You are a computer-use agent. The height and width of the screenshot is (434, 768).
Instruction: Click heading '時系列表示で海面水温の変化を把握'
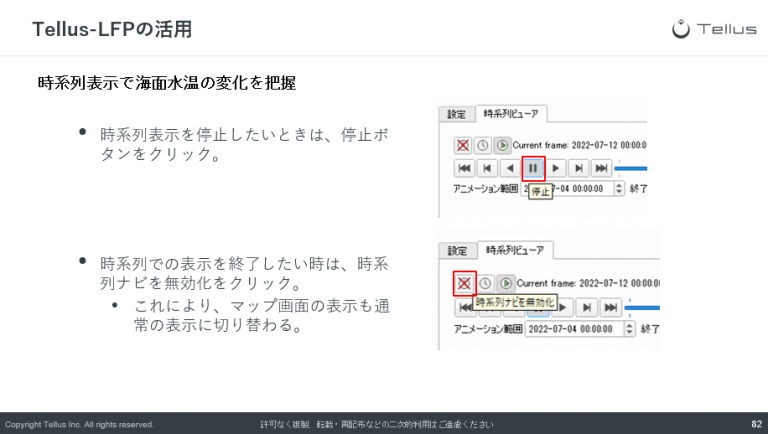(167, 83)
